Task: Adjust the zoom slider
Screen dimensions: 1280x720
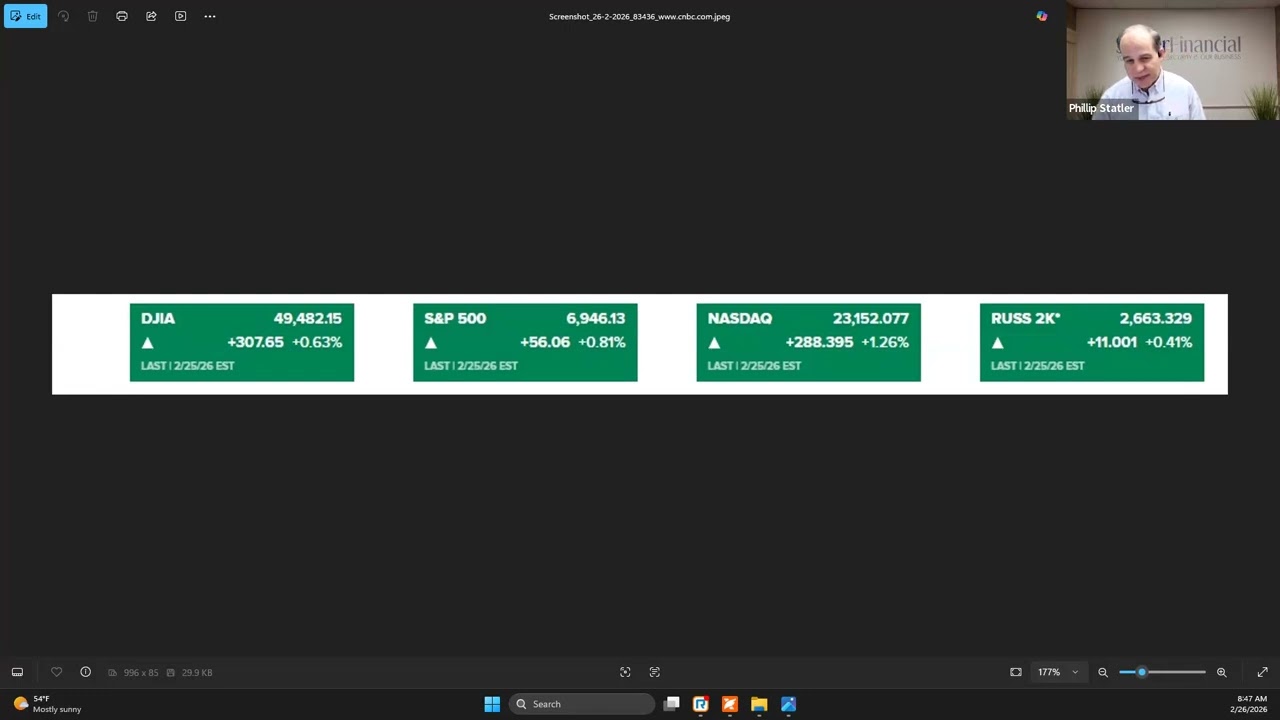Action: point(1162,672)
